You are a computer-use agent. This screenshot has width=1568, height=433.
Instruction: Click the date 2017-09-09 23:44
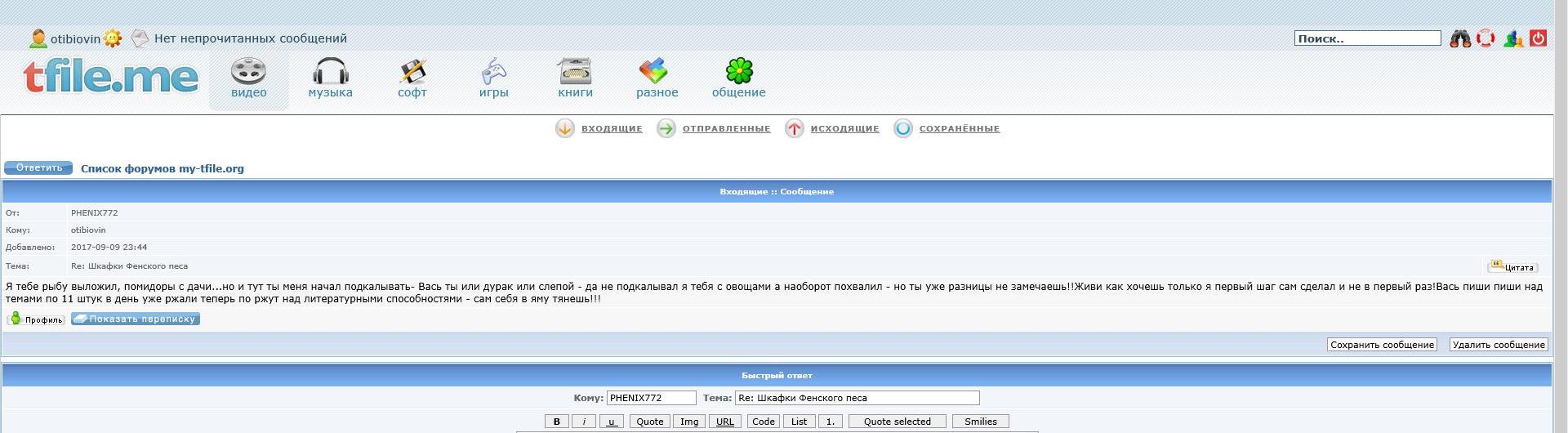(109, 247)
